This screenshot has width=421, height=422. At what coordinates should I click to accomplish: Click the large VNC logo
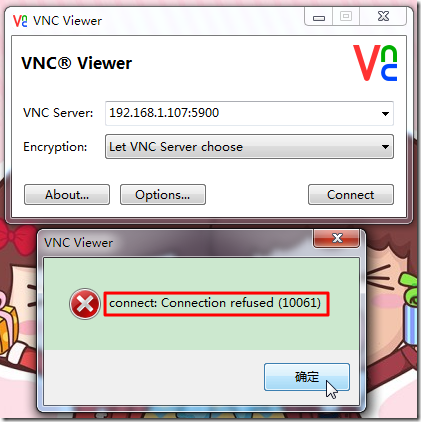pos(375,63)
